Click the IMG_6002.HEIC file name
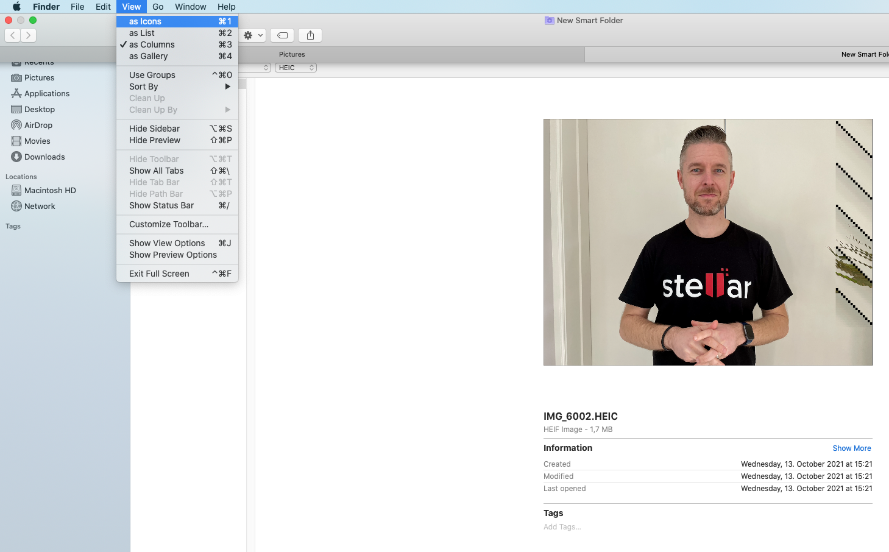 pos(581,416)
